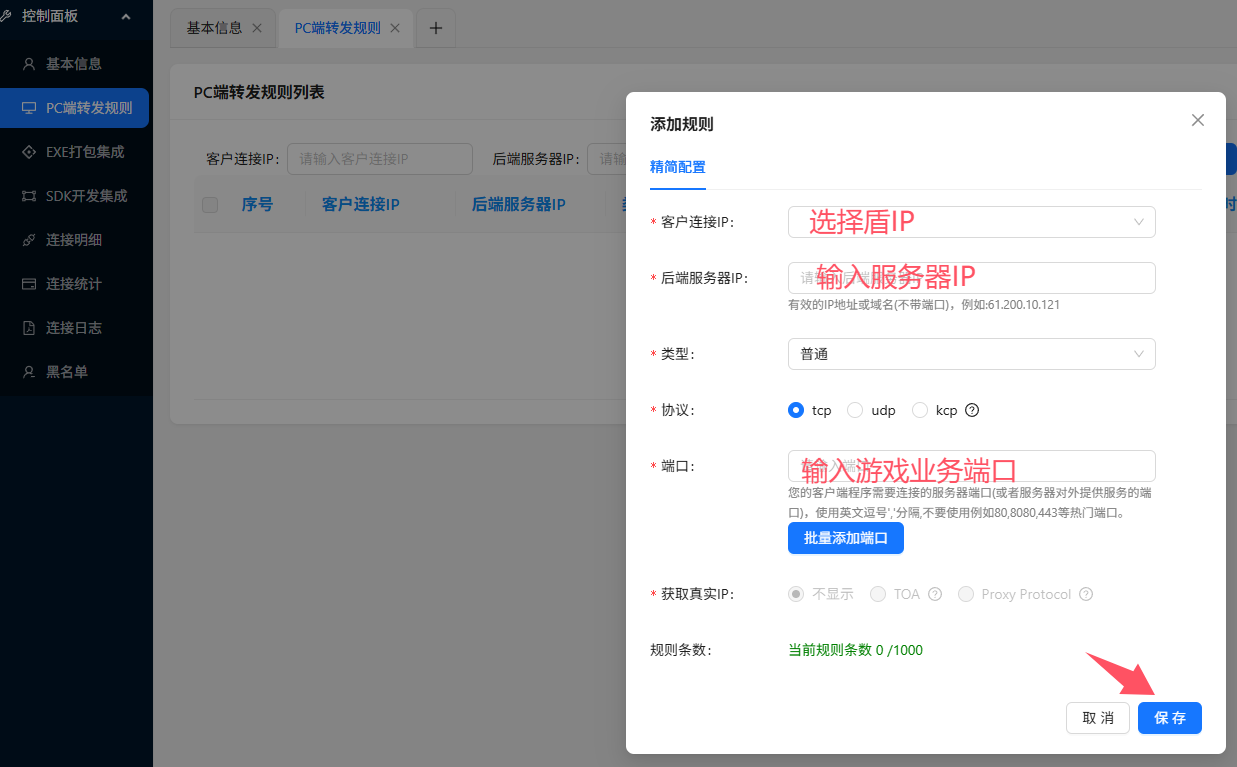Select the kcp protocol radio button
Screen dimensions: 1237x767
pyautogui.click(x=920, y=410)
